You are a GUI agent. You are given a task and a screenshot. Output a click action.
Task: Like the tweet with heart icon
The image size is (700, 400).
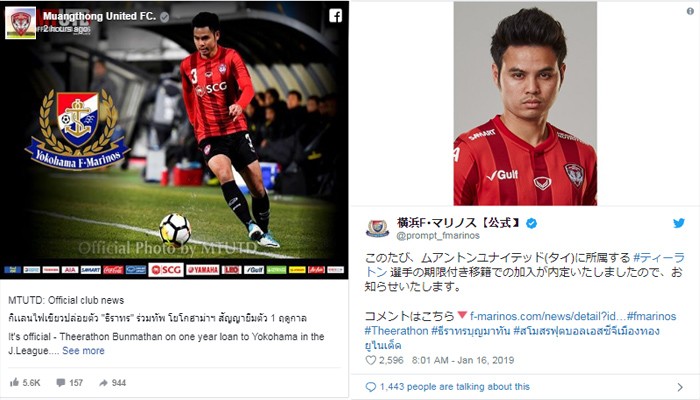click(371, 360)
